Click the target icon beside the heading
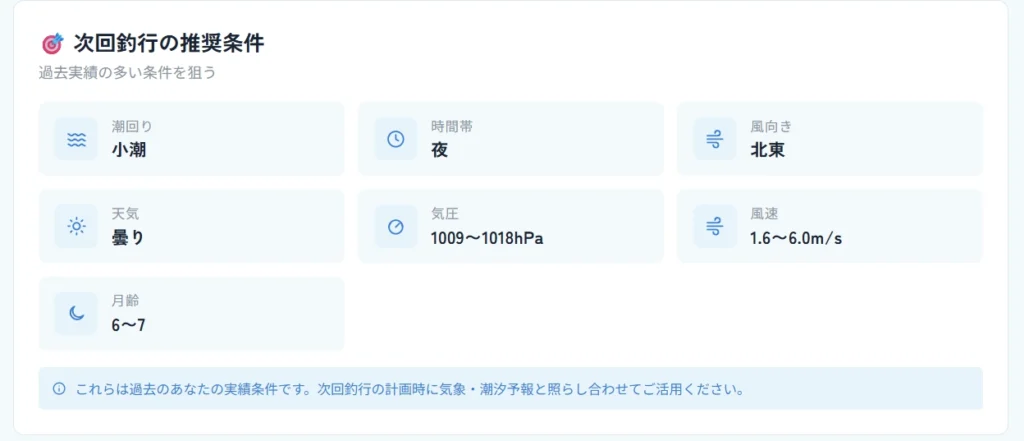The width and height of the screenshot is (1024, 441). point(52,44)
